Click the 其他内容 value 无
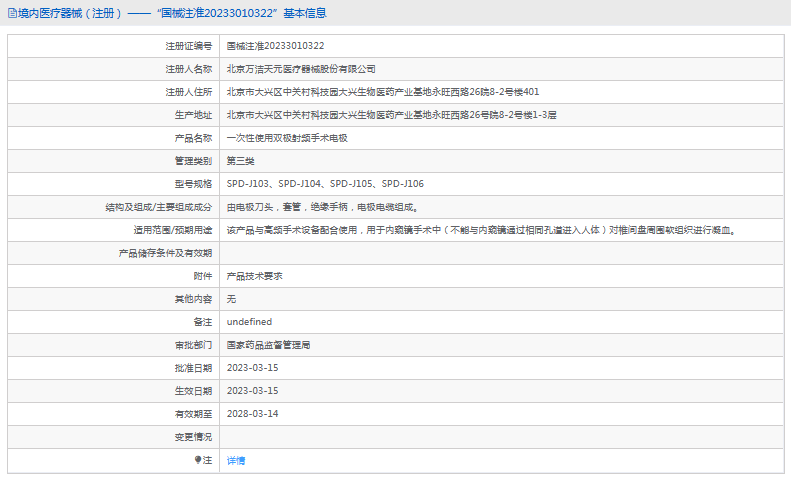This screenshot has width=791, height=481. (231, 299)
